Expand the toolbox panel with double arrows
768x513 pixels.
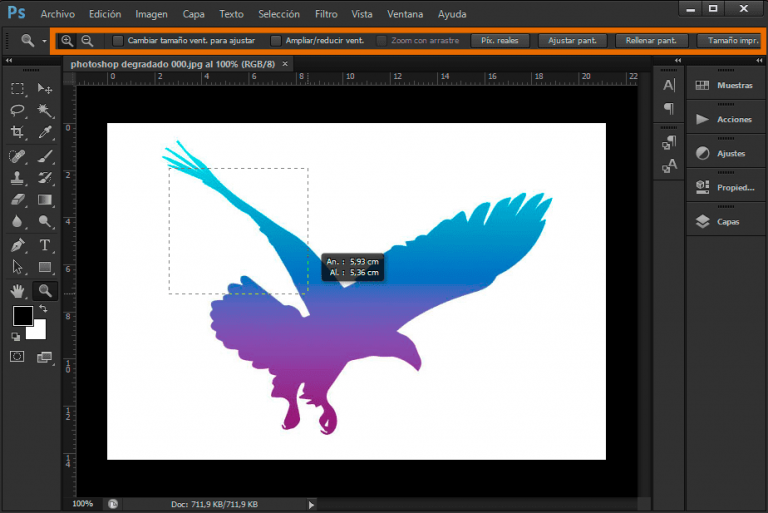coord(9,60)
